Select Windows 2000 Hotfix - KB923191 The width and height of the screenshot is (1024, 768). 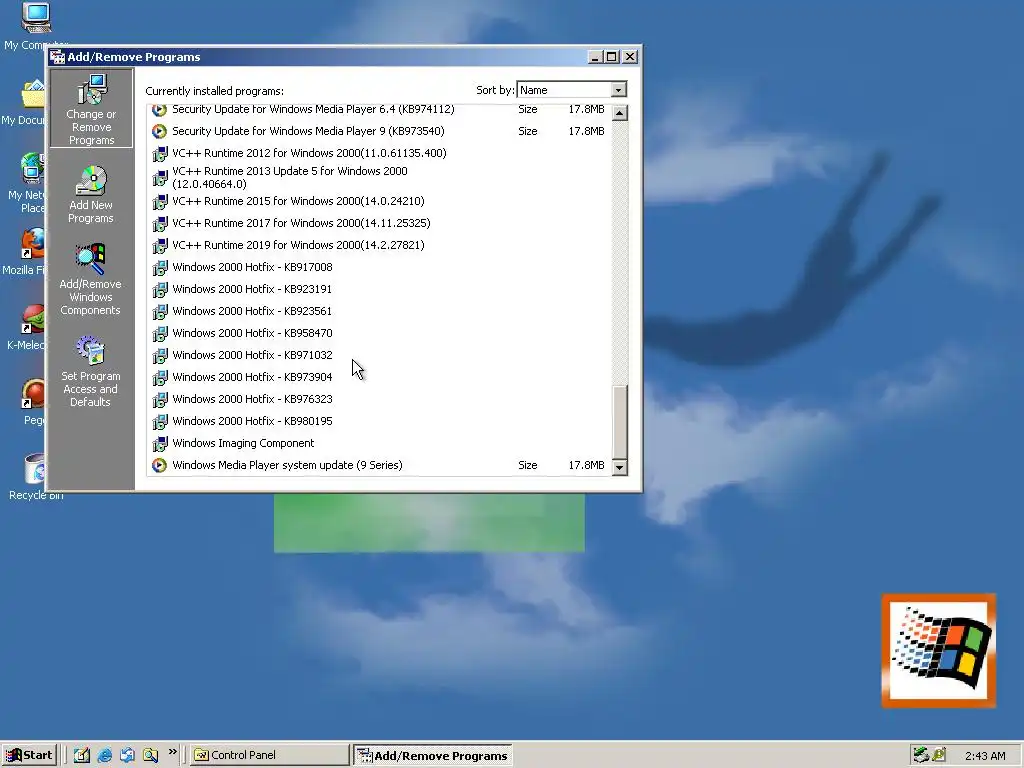pyautogui.click(x=379, y=289)
